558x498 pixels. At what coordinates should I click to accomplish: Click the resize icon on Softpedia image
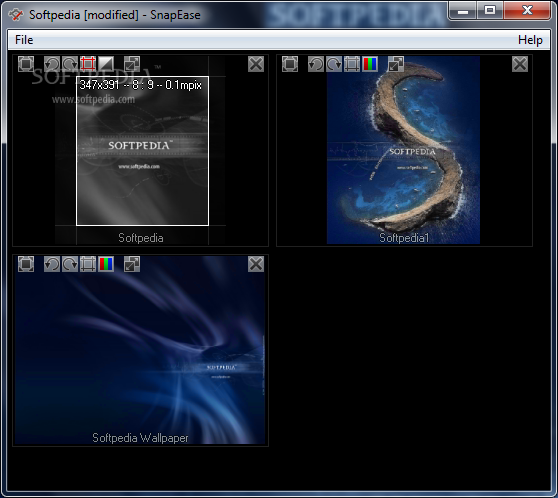(132, 64)
